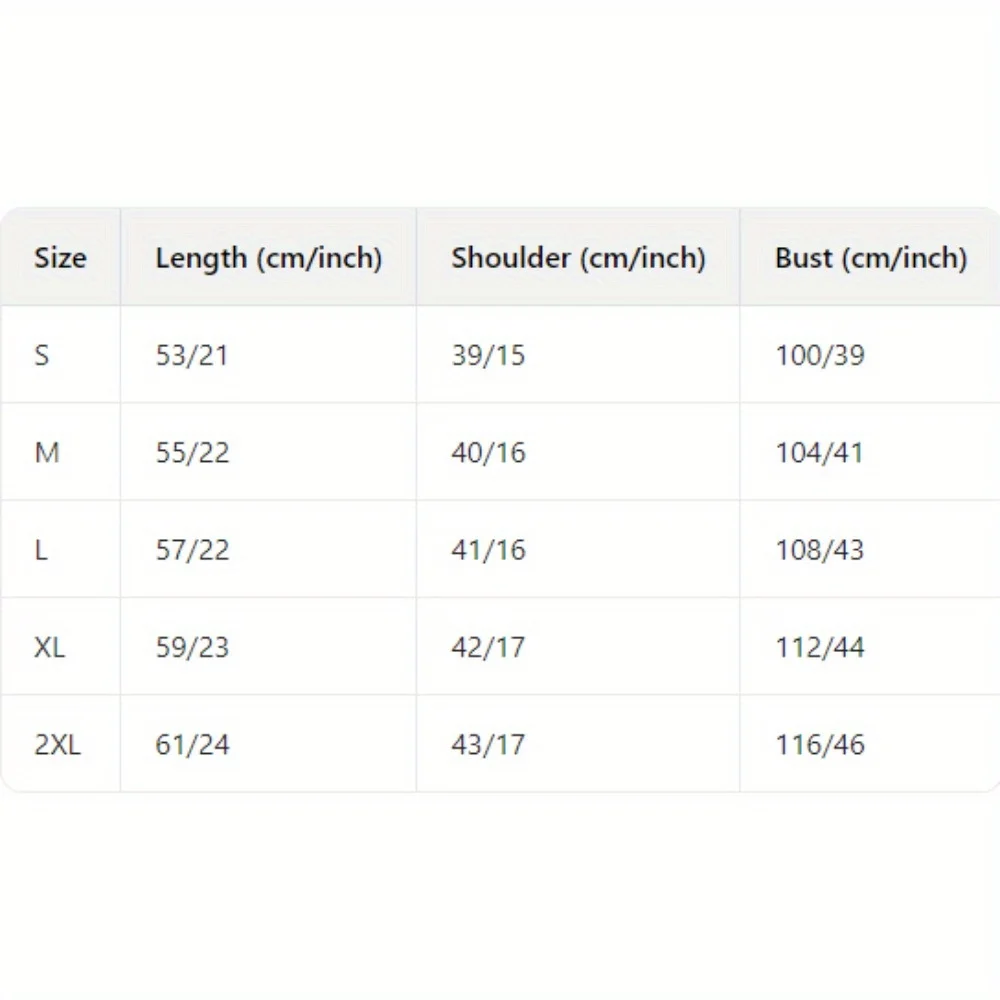Click the 104/41 bust value
Image resolution: width=1000 pixels, height=1000 pixels.
tap(820, 453)
